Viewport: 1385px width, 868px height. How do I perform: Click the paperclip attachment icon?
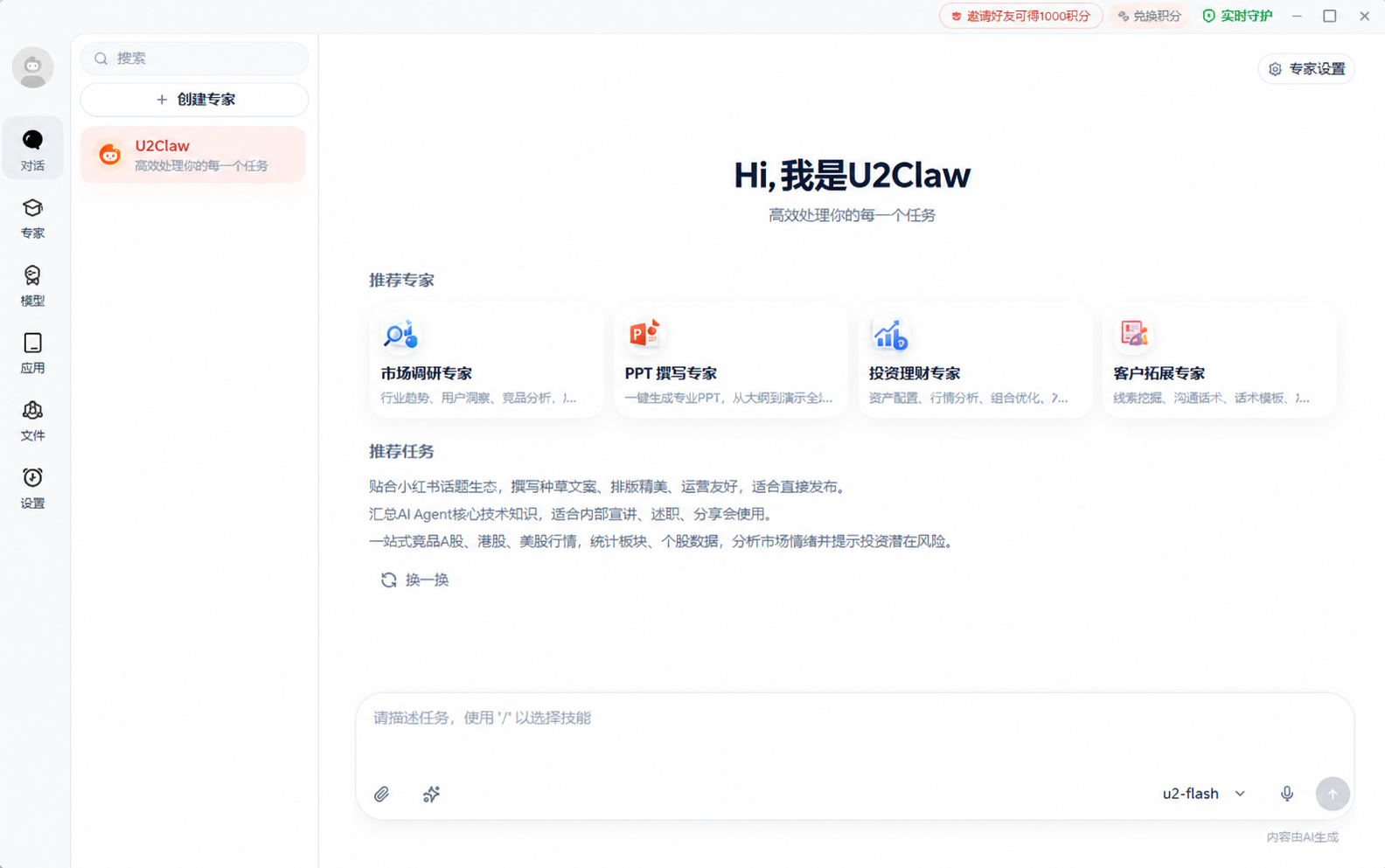click(382, 794)
